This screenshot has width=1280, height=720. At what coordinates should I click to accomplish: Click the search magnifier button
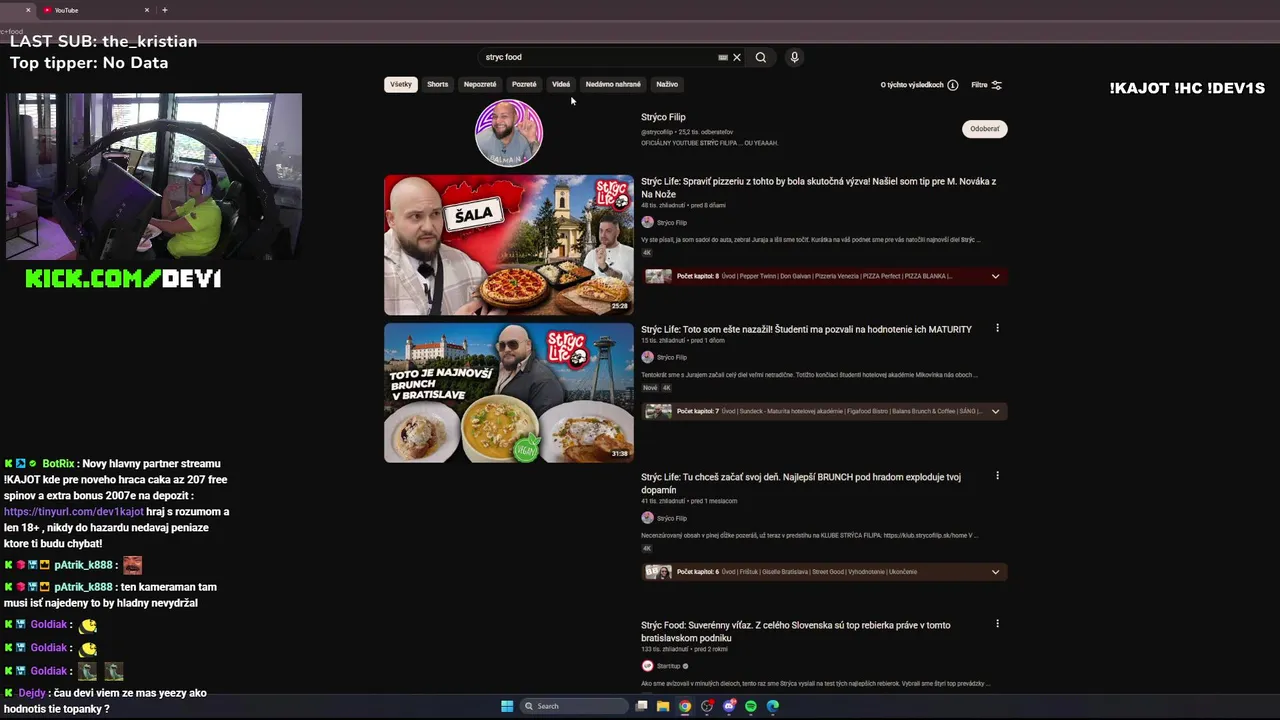(x=761, y=57)
